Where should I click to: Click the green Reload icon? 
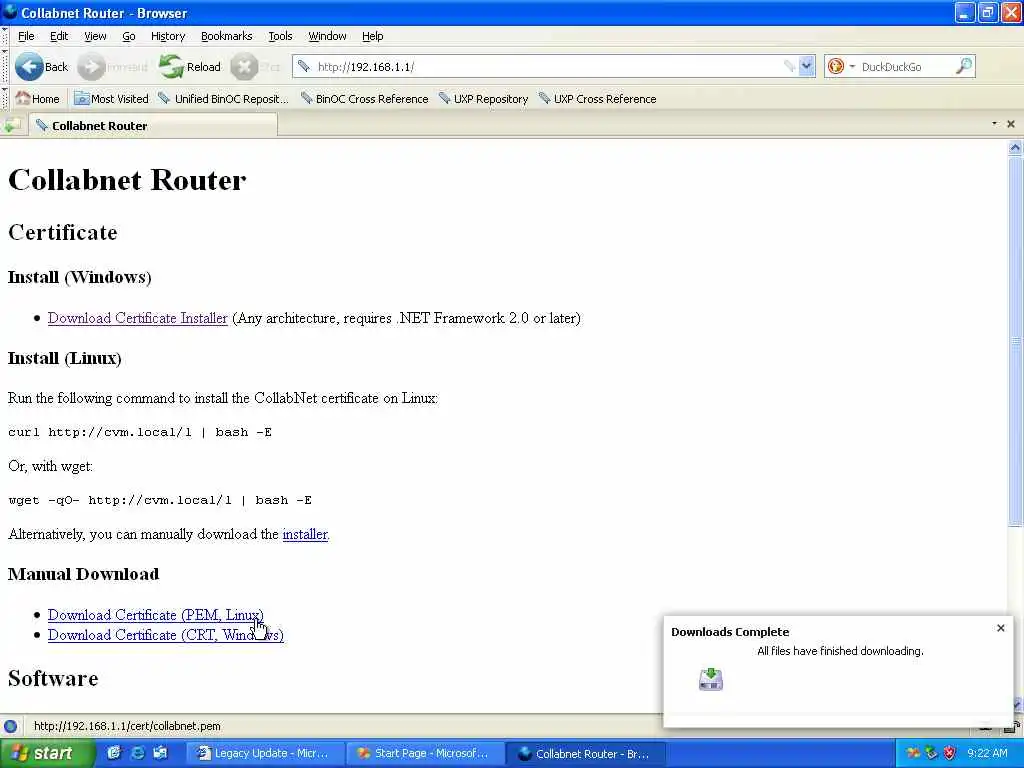[x=171, y=67]
